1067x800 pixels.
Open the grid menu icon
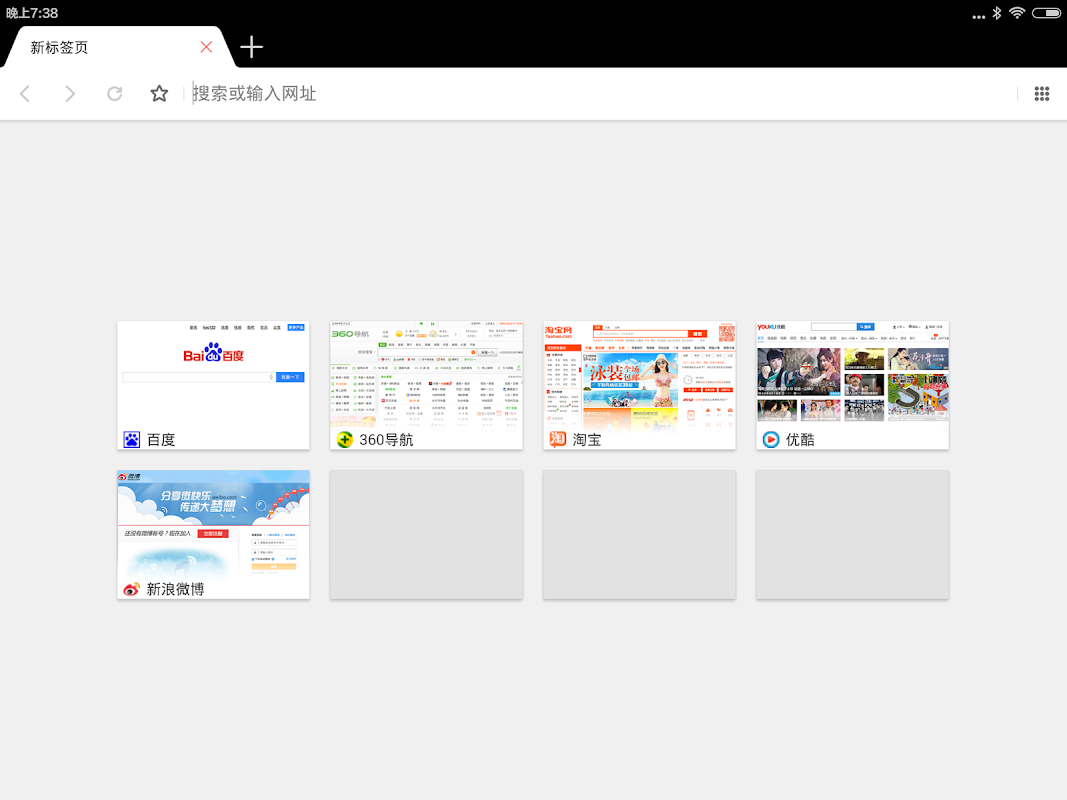(1041, 94)
